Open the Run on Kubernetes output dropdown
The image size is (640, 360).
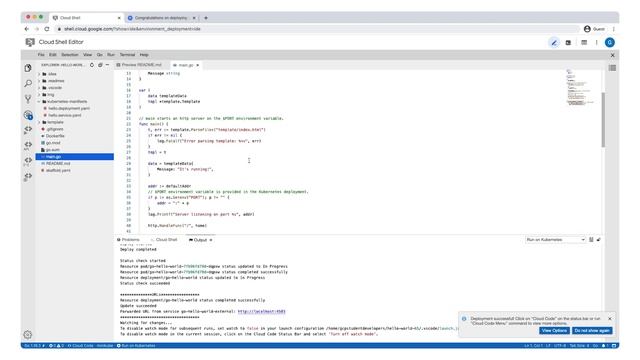pos(555,240)
